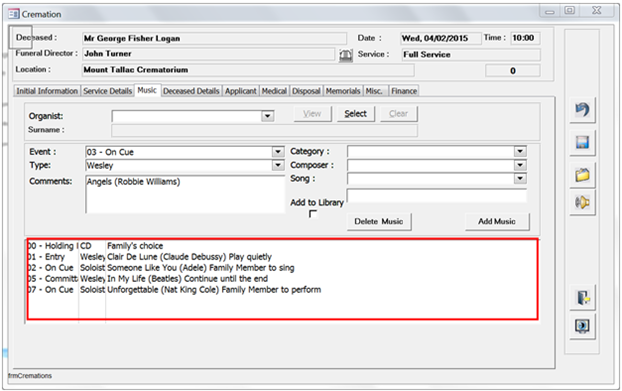Open the Memorials tab
Viewport: 622px width, 391px height.
coord(343,91)
